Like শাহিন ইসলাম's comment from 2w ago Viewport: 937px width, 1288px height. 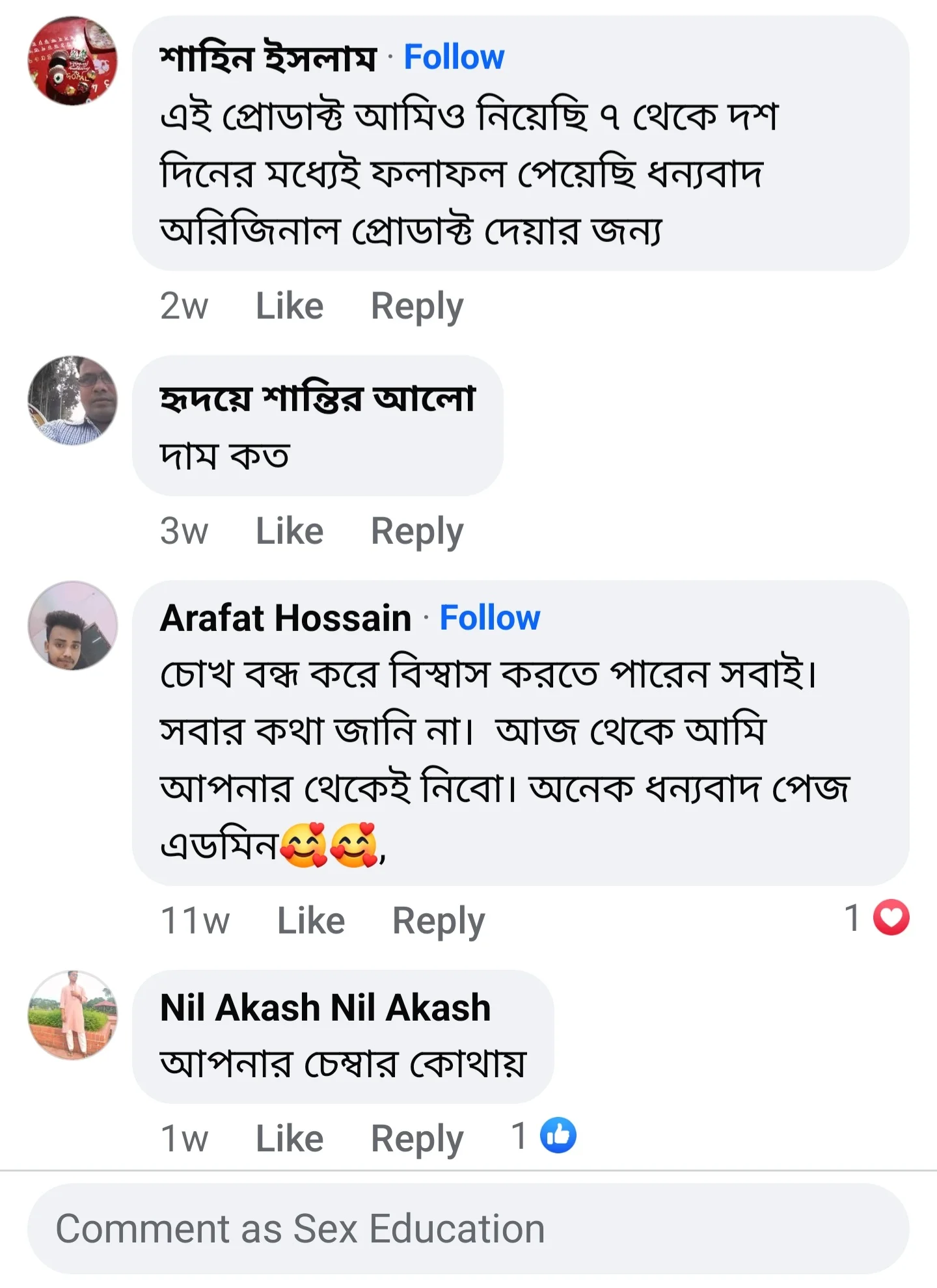click(x=289, y=306)
